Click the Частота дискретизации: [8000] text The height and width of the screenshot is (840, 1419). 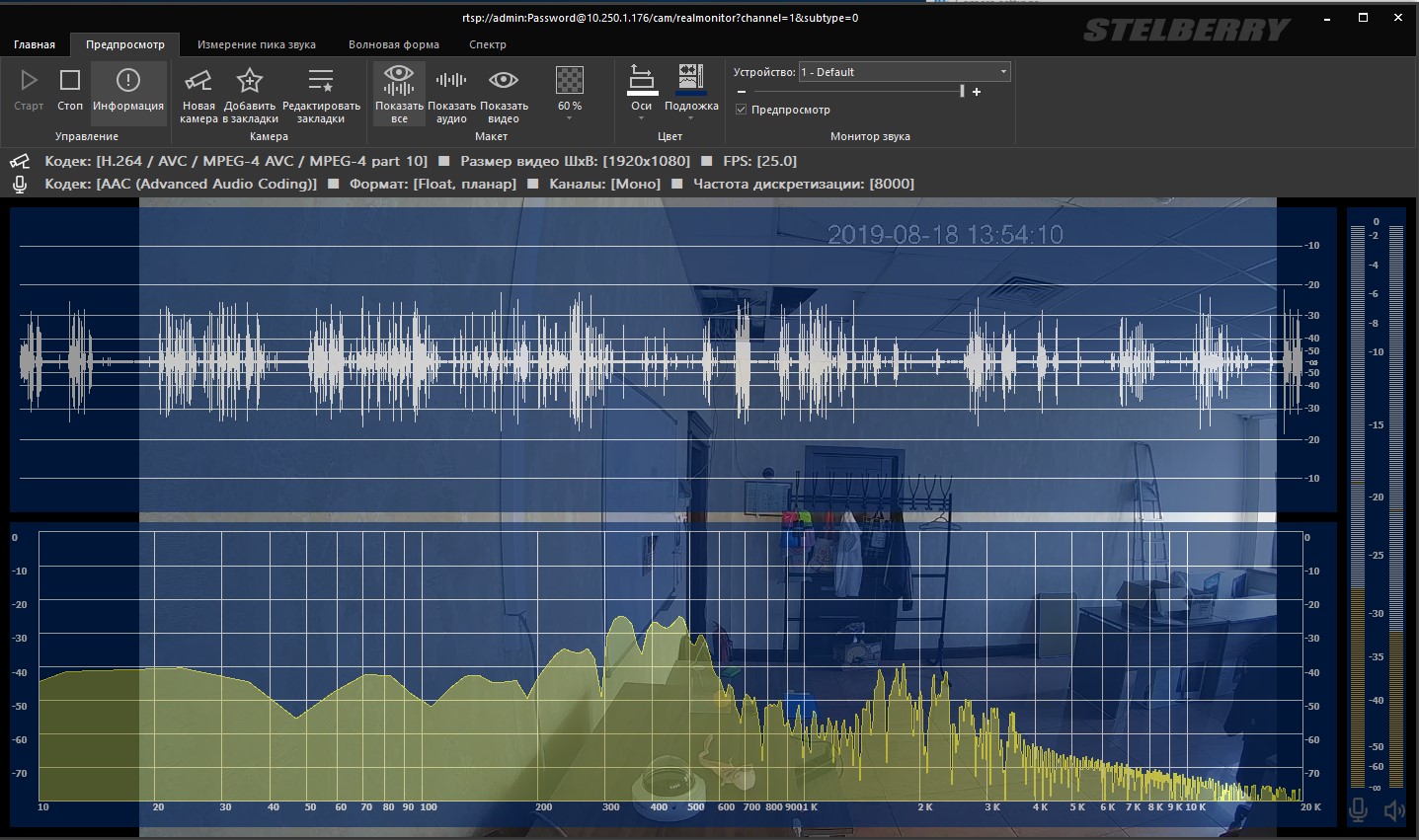[x=804, y=184]
